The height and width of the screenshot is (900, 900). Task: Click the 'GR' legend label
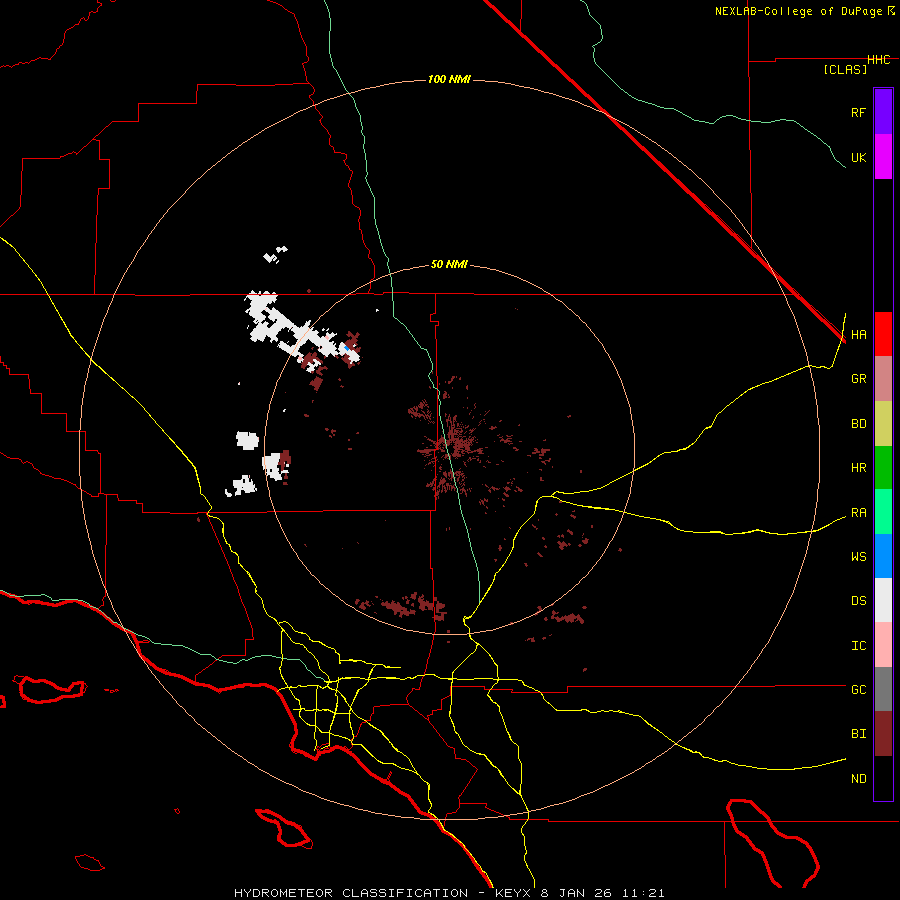click(x=858, y=379)
